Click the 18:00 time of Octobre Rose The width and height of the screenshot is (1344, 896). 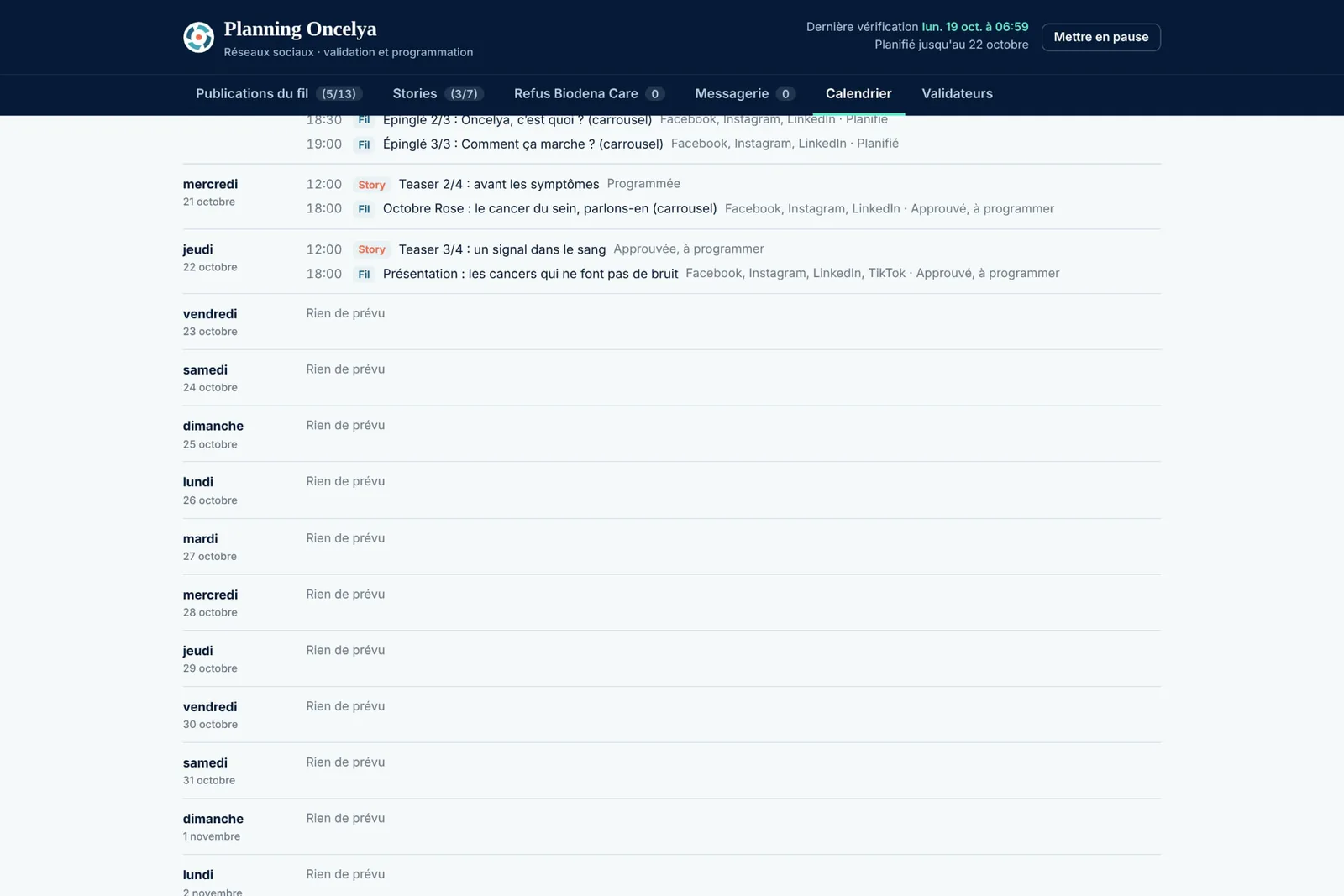point(324,208)
